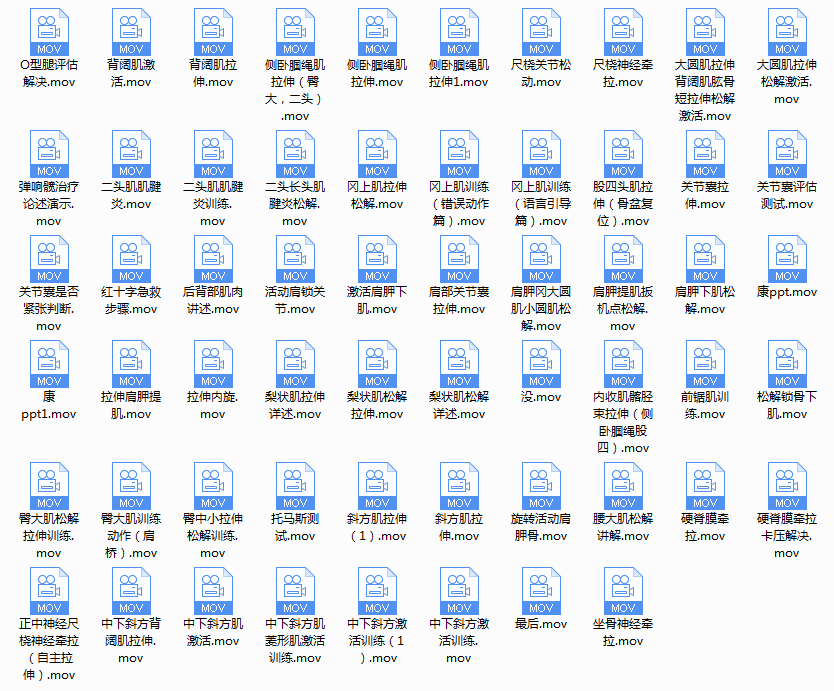Click file name 中下斜方激活训练.mov

pyautogui.click(x=459, y=640)
